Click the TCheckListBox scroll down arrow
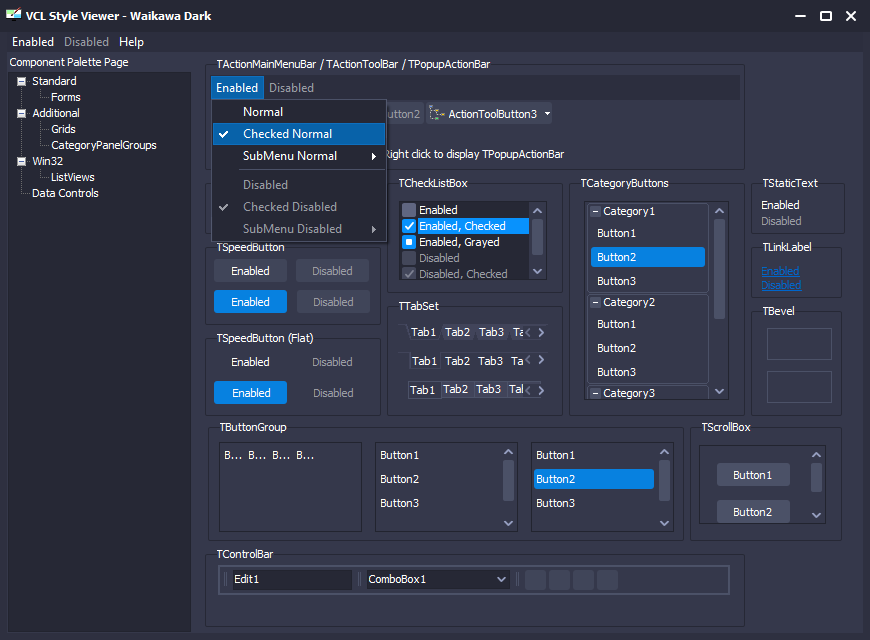Image resolution: width=870 pixels, height=640 pixels. 537,271
